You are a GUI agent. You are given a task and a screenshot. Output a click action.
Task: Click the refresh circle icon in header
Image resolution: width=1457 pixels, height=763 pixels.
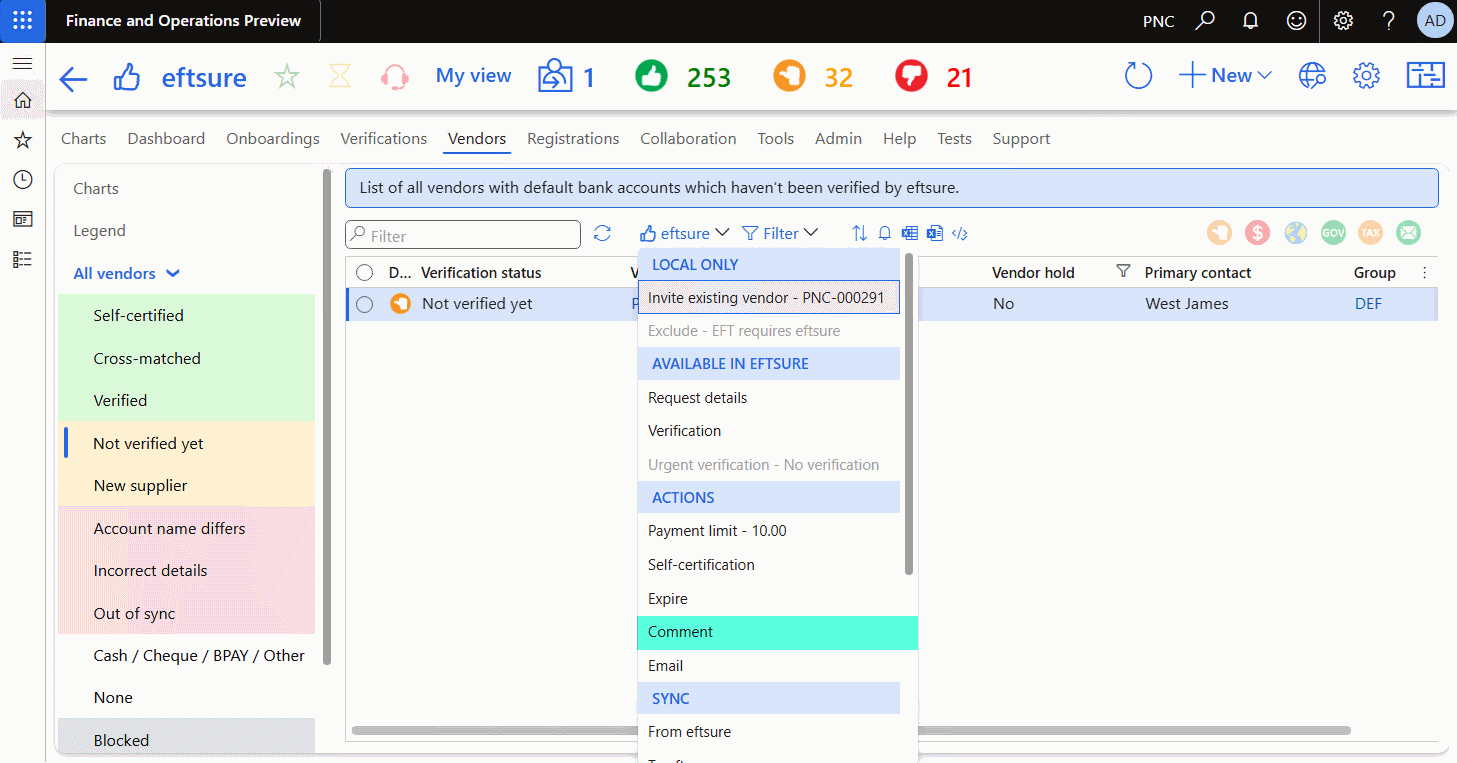[x=1138, y=76]
